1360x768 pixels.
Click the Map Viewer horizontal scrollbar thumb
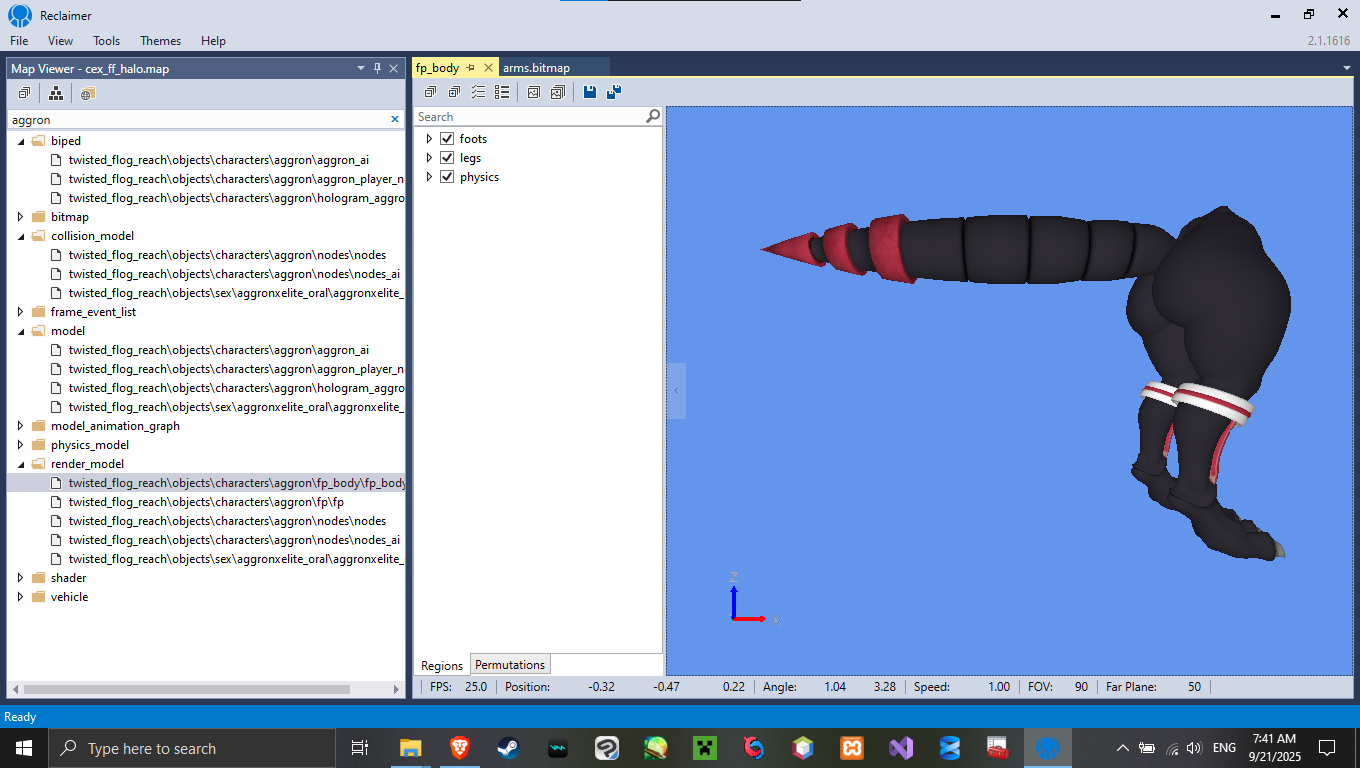pos(187,689)
